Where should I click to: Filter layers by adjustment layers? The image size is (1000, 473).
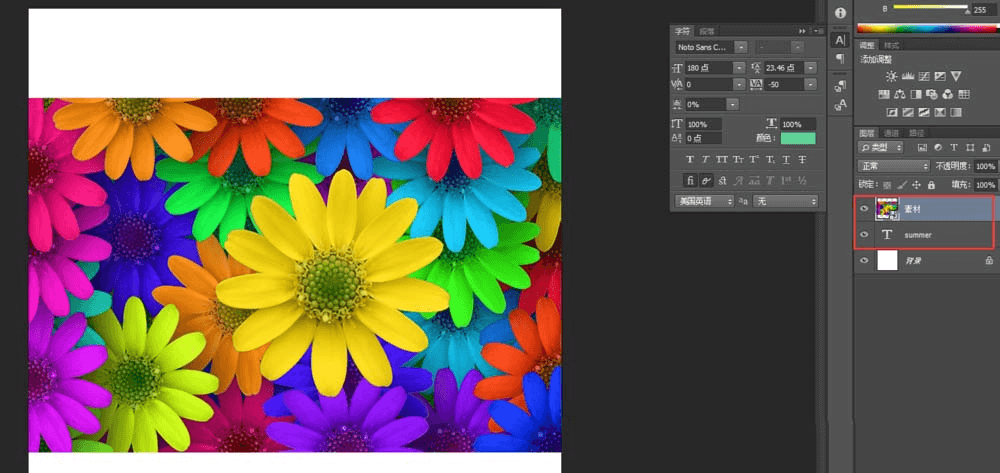pyautogui.click(x=938, y=148)
